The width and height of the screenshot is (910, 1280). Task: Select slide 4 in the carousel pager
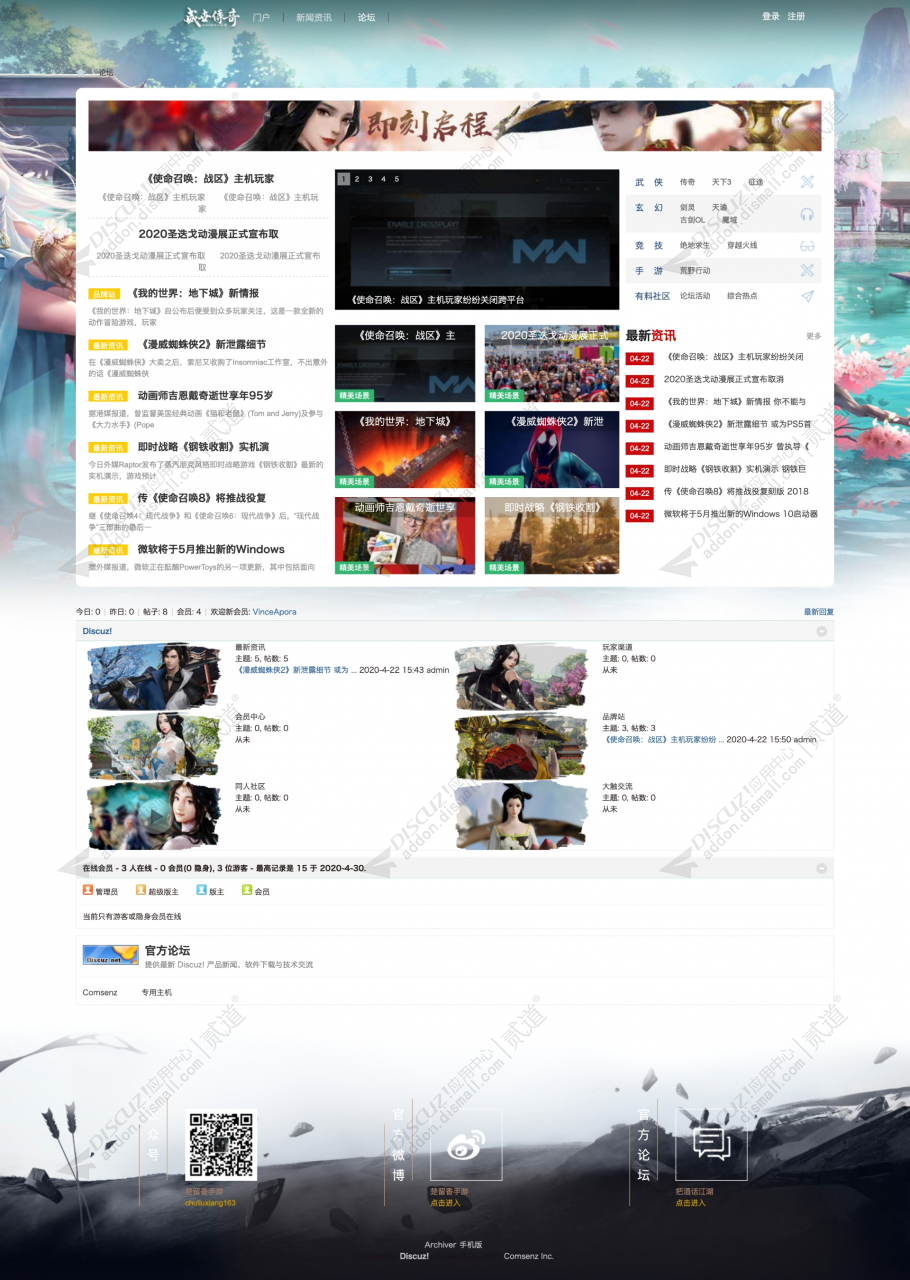[383, 179]
